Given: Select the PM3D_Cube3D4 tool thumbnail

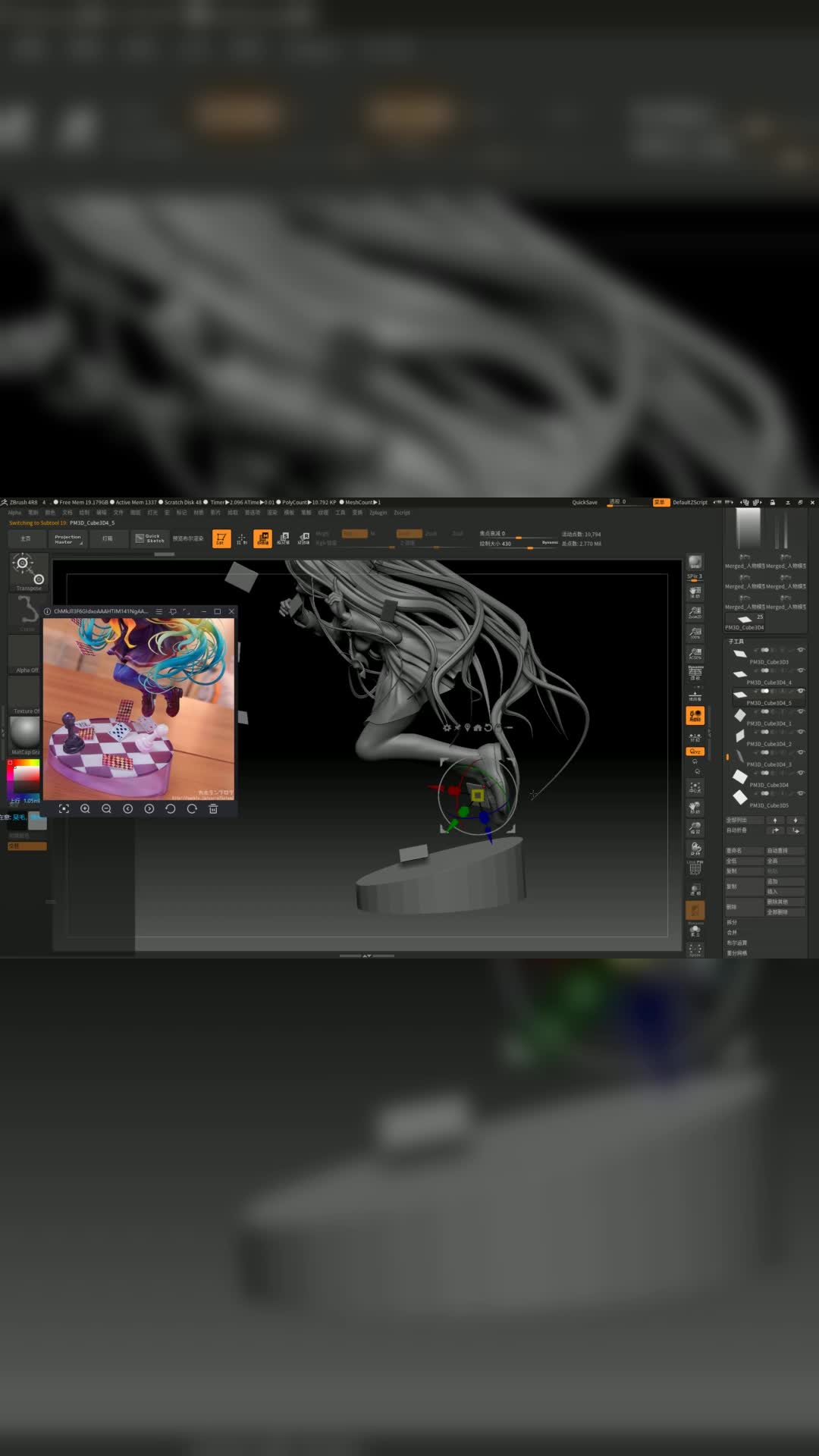Looking at the screenshot, I should pyautogui.click(x=745, y=621).
